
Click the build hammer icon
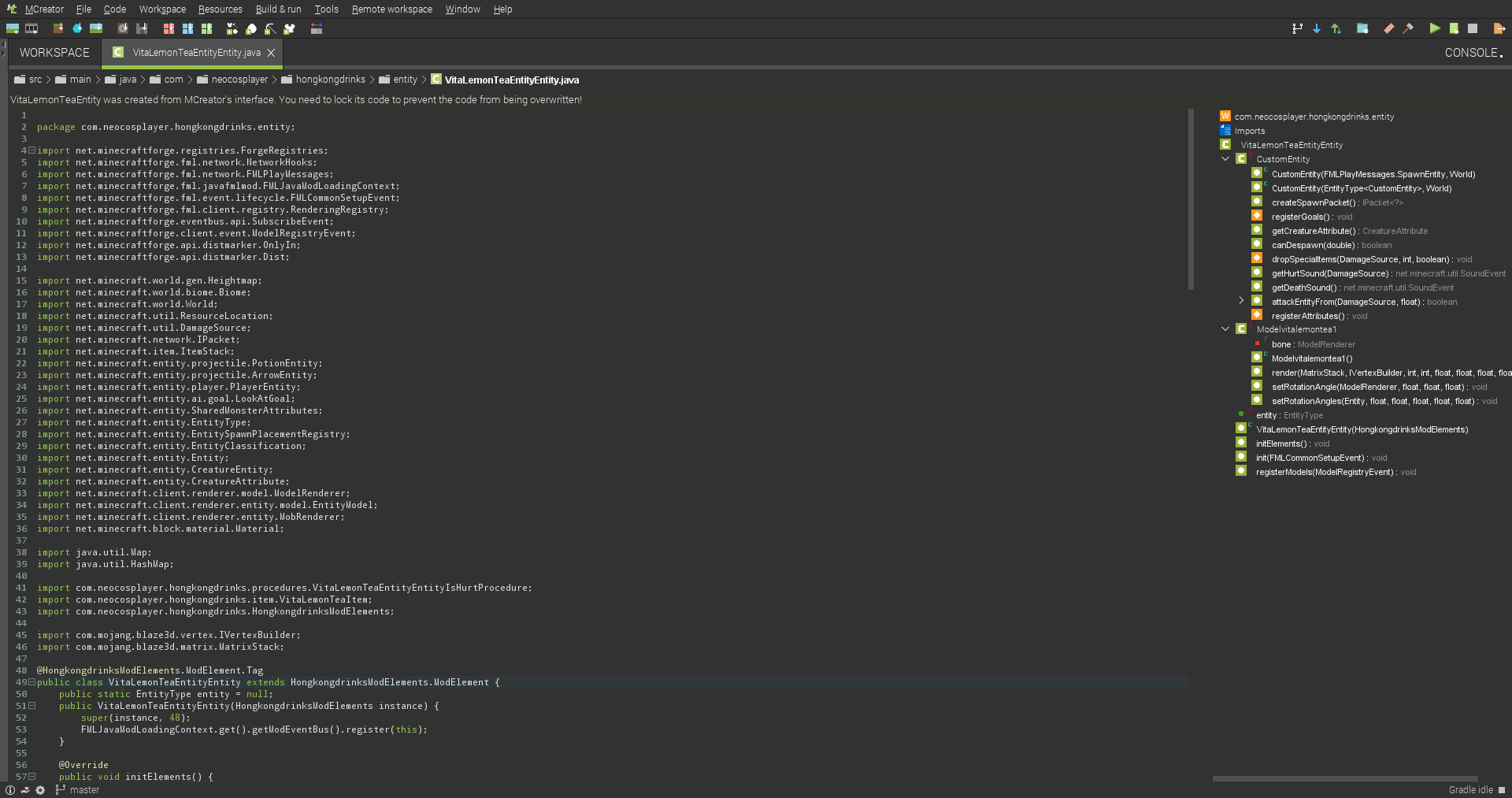tap(1408, 28)
